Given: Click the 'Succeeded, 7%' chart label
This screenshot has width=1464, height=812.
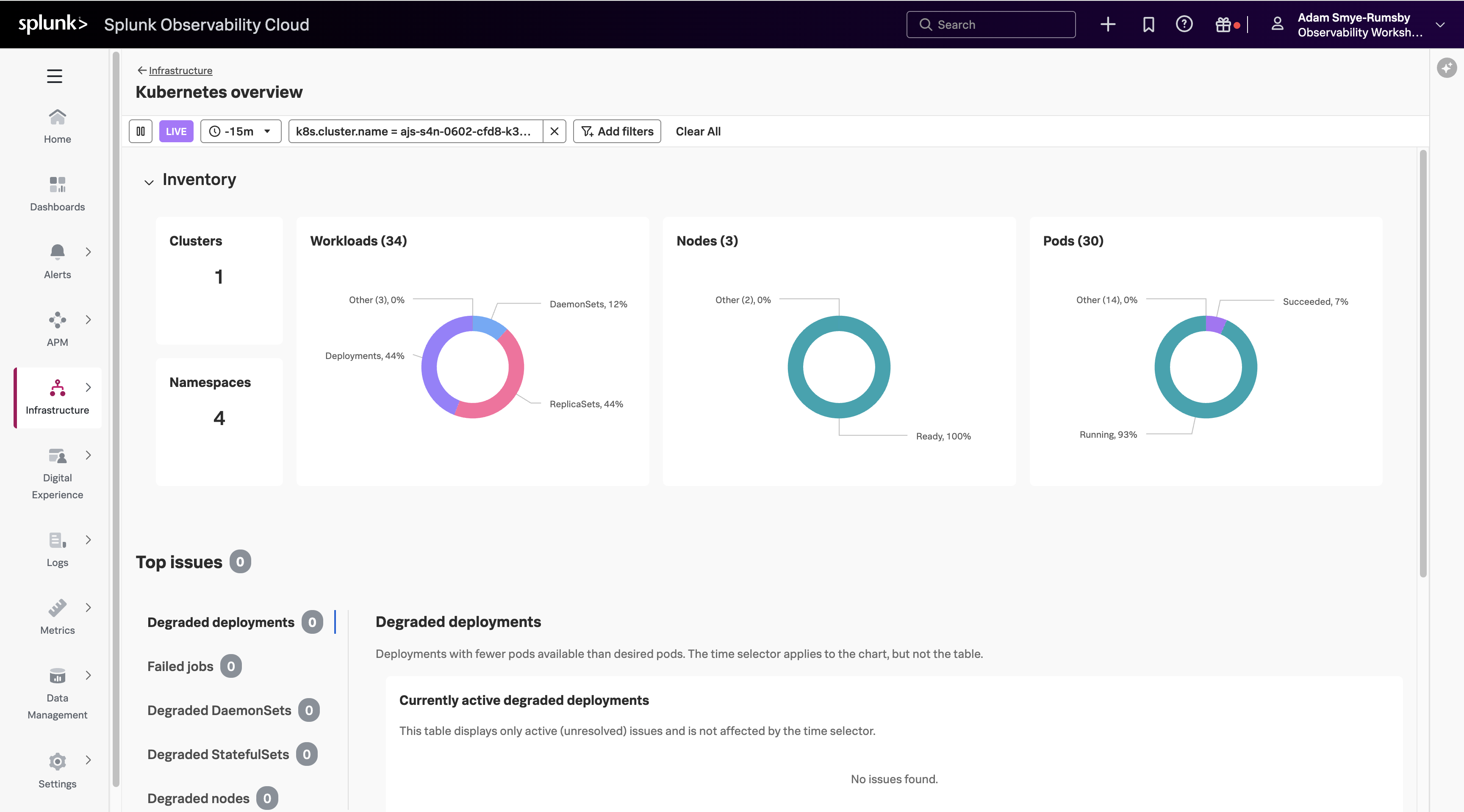Looking at the screenshot, I should tap(1315, 301).
